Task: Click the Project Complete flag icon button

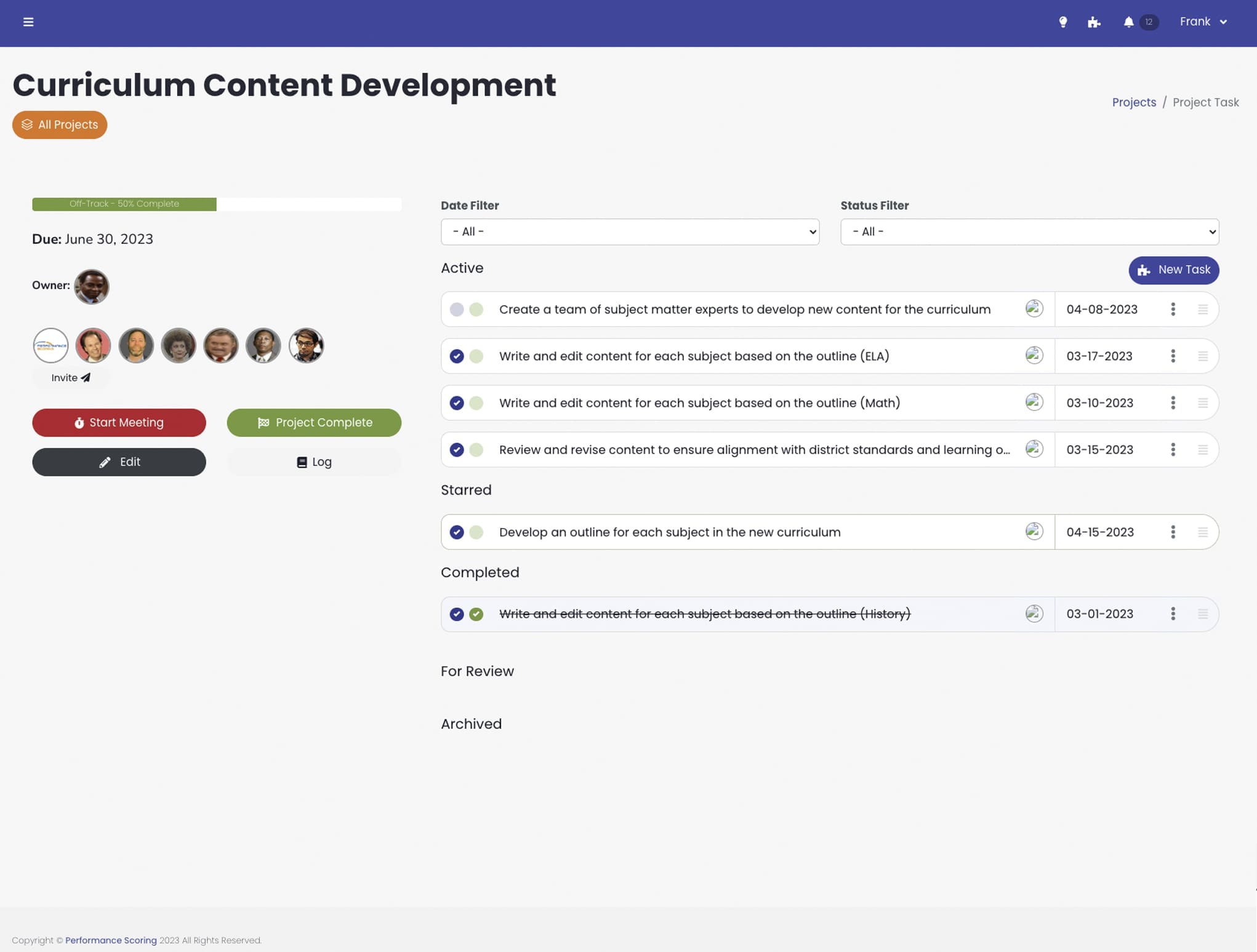Action: click(262, 422)
